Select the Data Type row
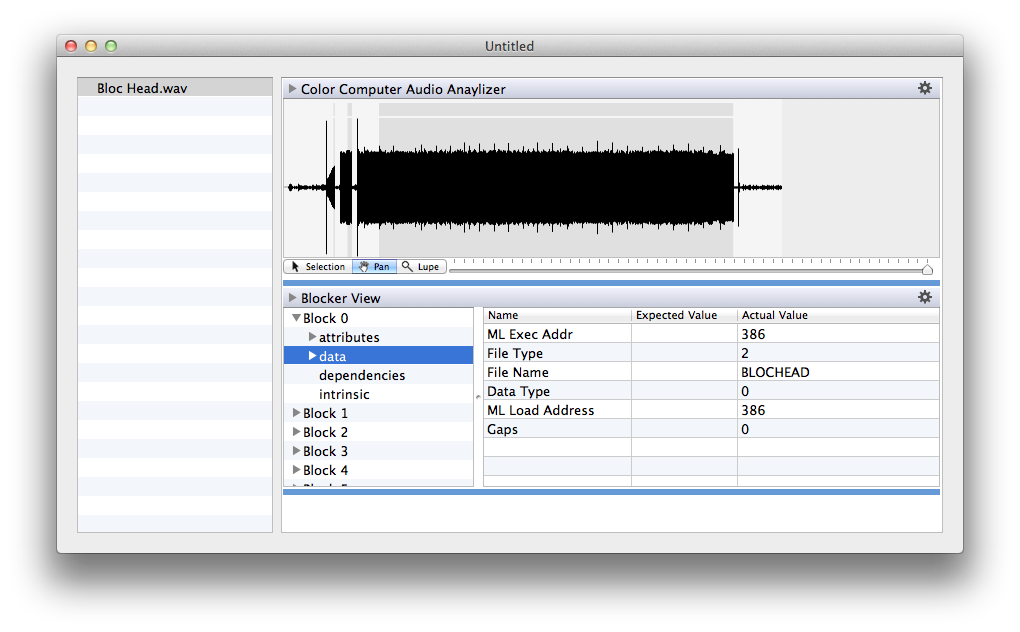The image size is (1020, 632). pyautogui.click(x=712, y=391)
